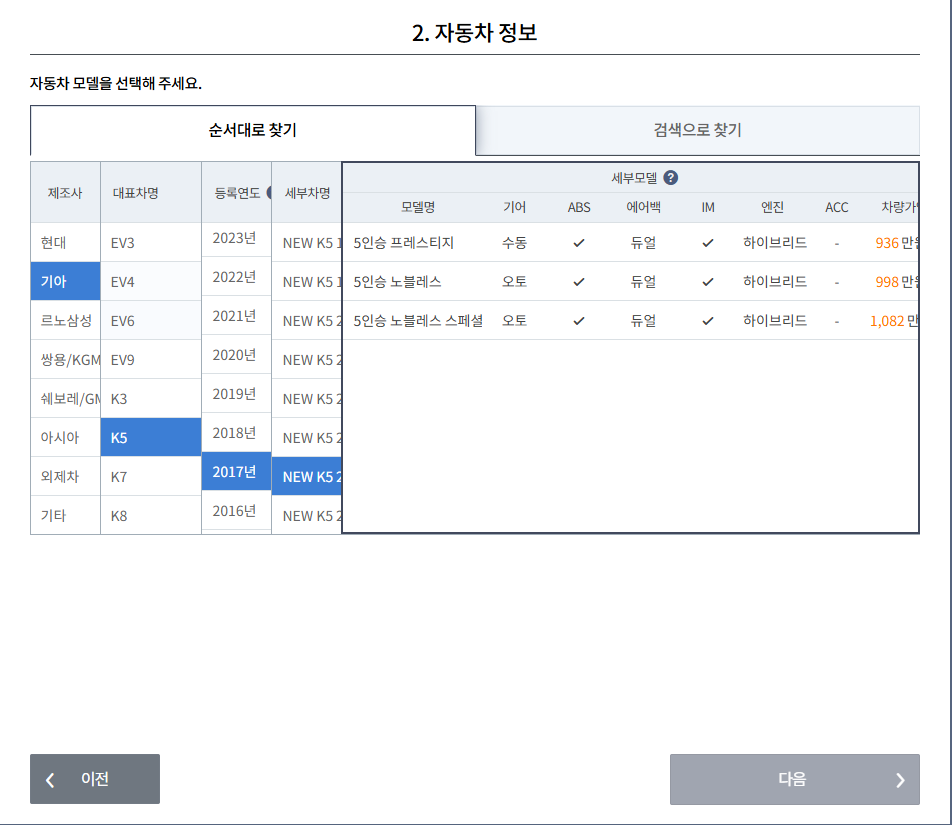Choose car model EV4
Image resolution: width=952 pixels, height=825 pixels.
click(151, 281)
